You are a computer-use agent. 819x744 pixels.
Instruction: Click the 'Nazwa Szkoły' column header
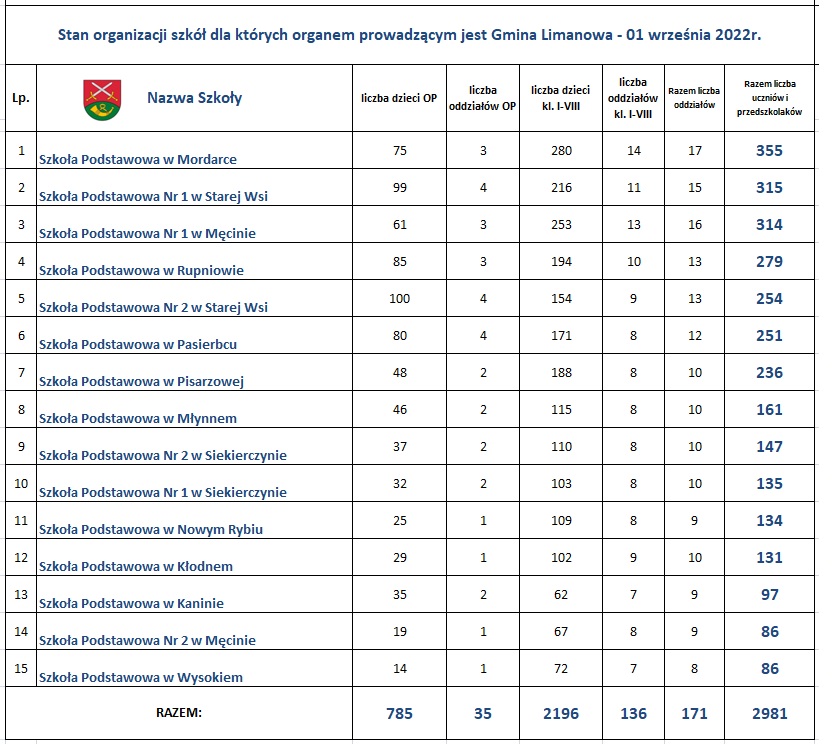pyautogui.click(x=194, y=98)
